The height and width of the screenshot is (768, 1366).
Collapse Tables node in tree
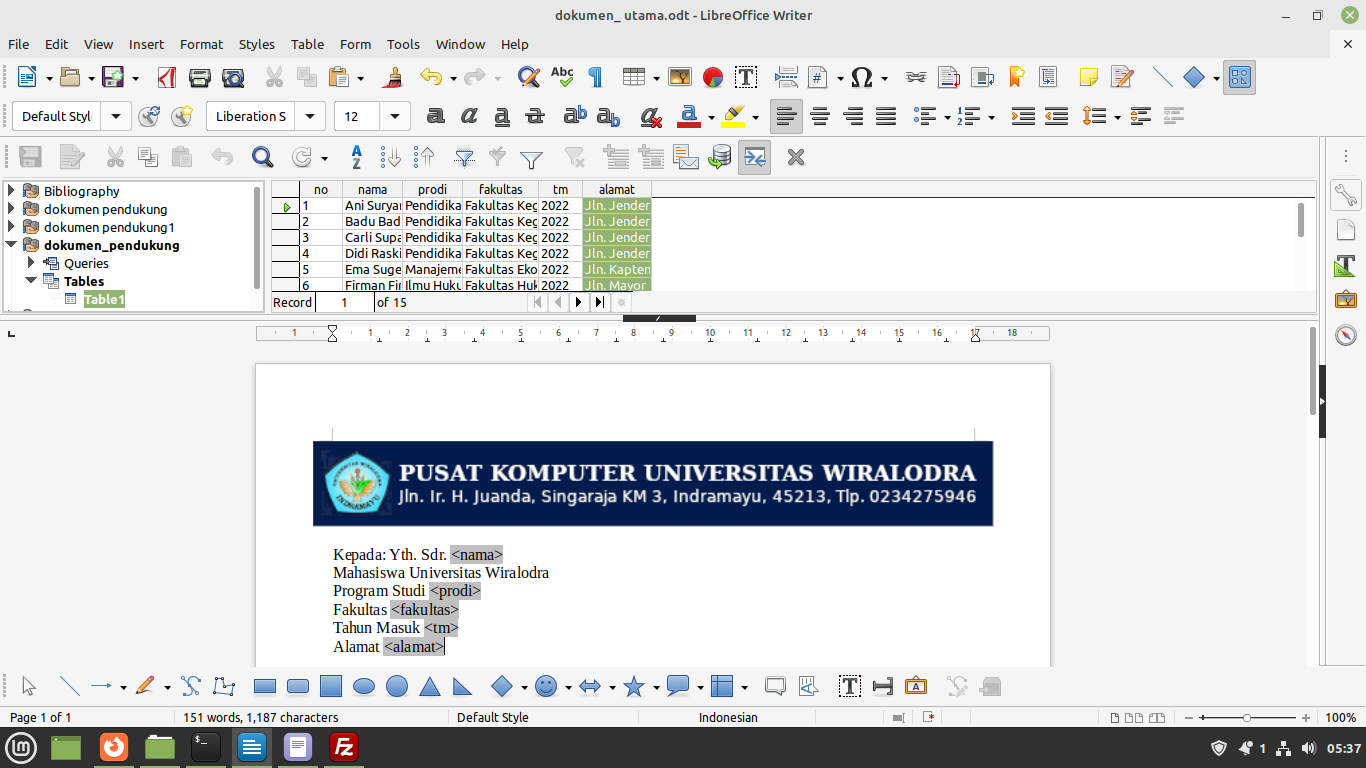click(x=31, y=281)
